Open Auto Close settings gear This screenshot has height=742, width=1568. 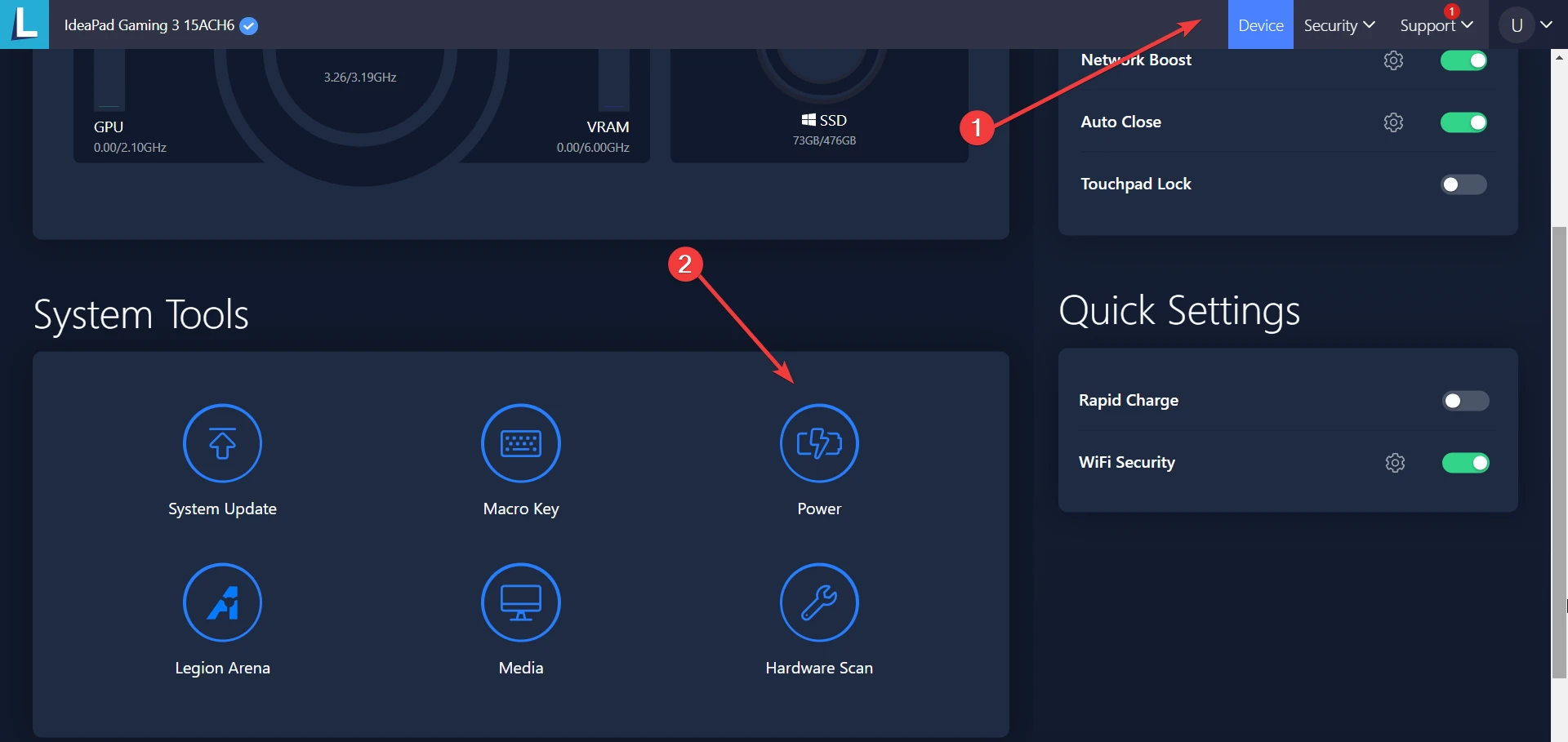click(1393, 122)
